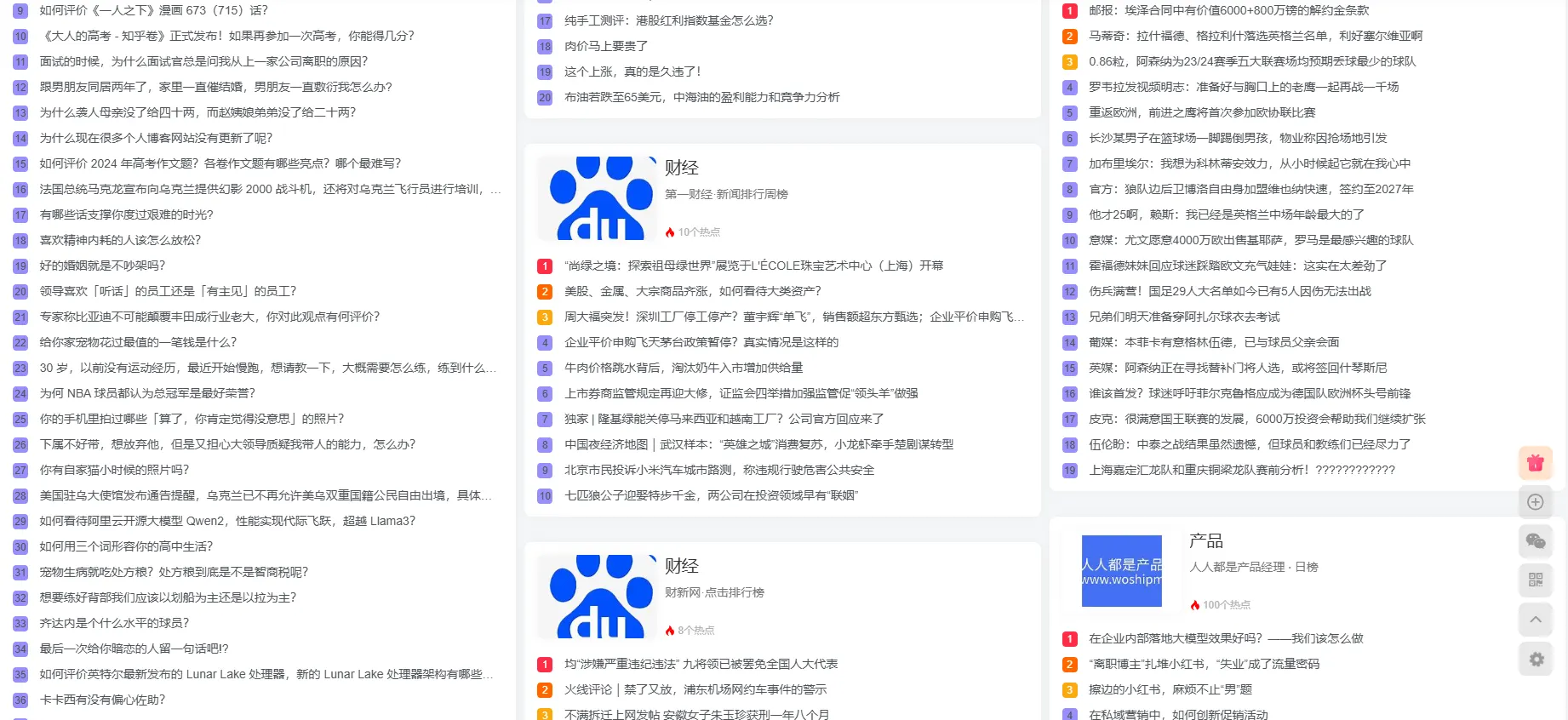The width and height of the screenshot is (1568, 720).
Task: Click the flame icon next to 100个热点
Action: pos(1195,605)
